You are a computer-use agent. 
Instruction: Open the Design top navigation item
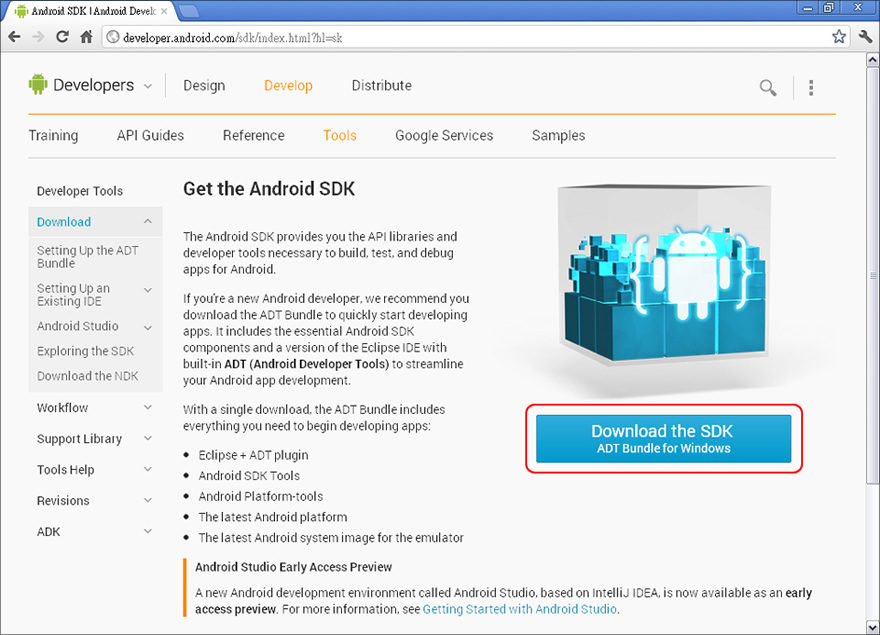point(204,86)
